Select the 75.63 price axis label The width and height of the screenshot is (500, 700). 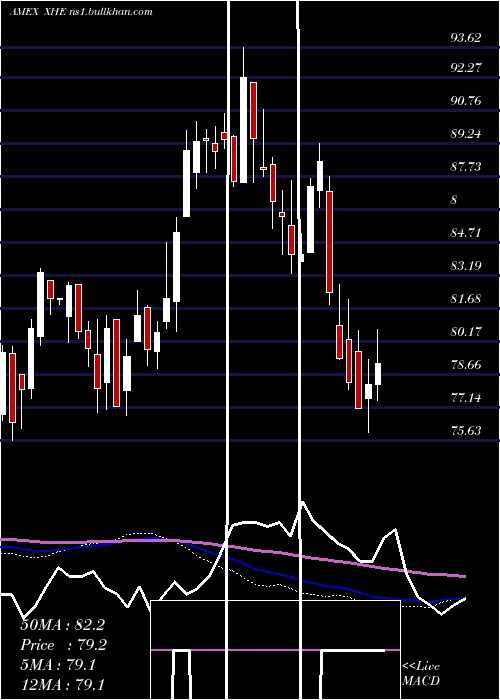tap(466, 431)
